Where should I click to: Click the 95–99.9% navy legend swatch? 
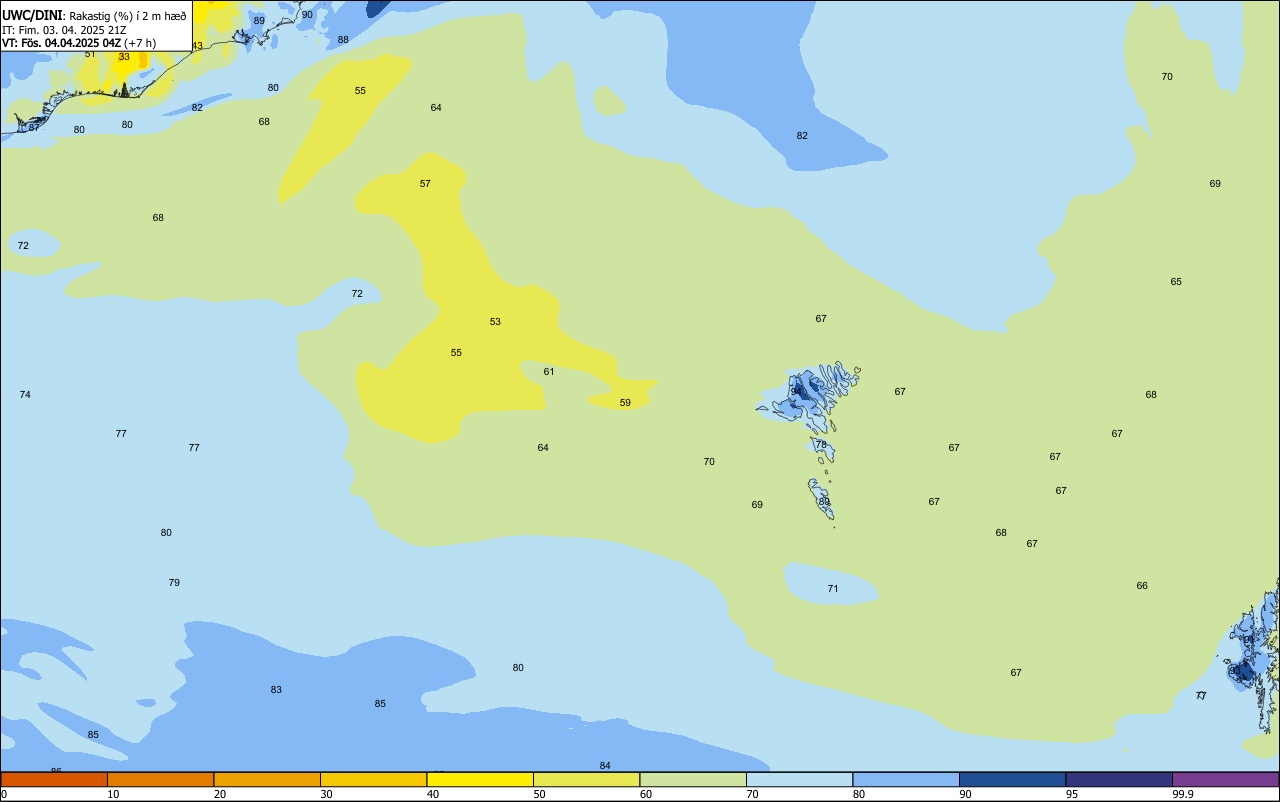pyautogui.click(x=1119, y=779)
